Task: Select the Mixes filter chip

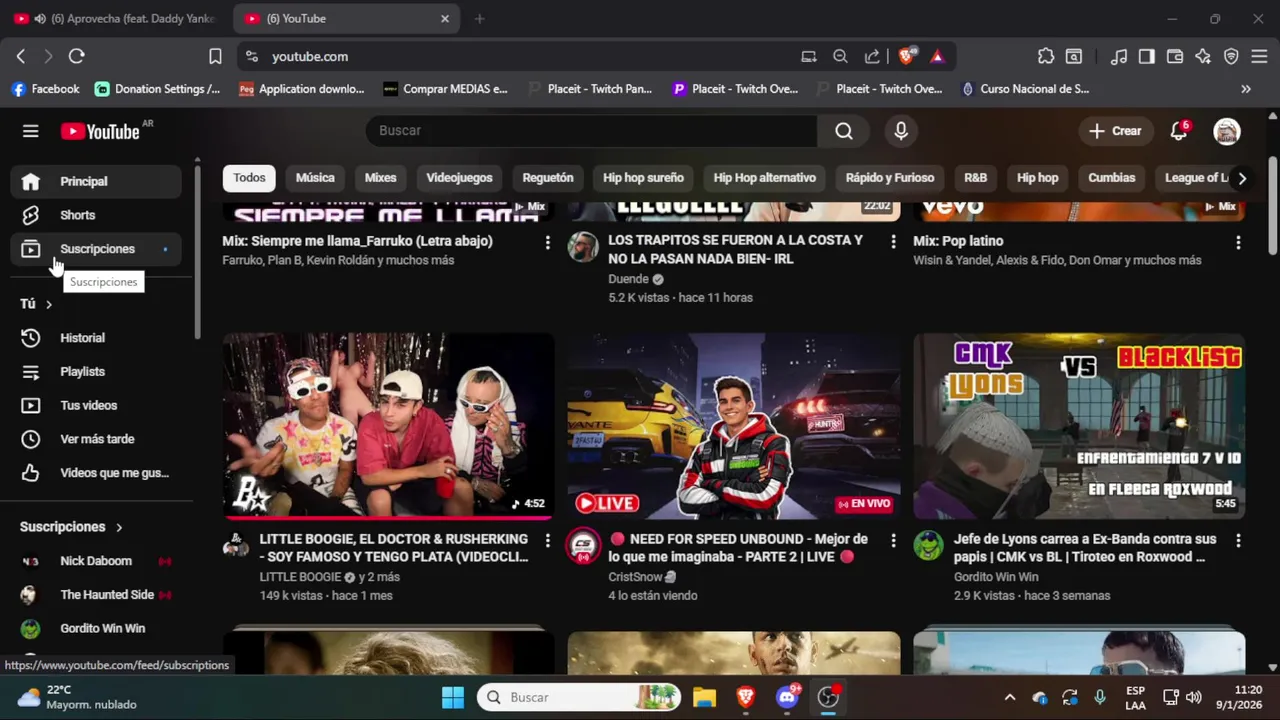Action: pyautogui.click(x=380, y=178)
